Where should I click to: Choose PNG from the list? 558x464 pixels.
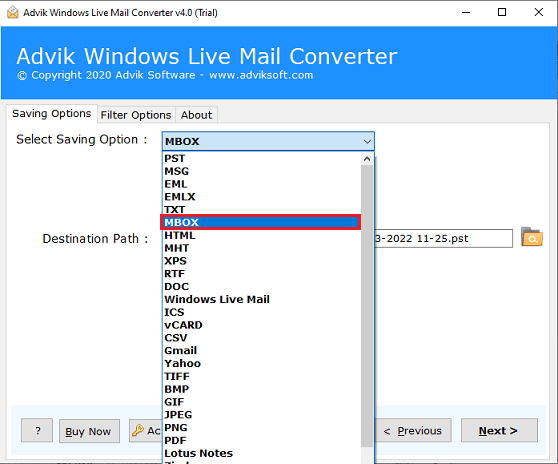[x=262, y=427]
